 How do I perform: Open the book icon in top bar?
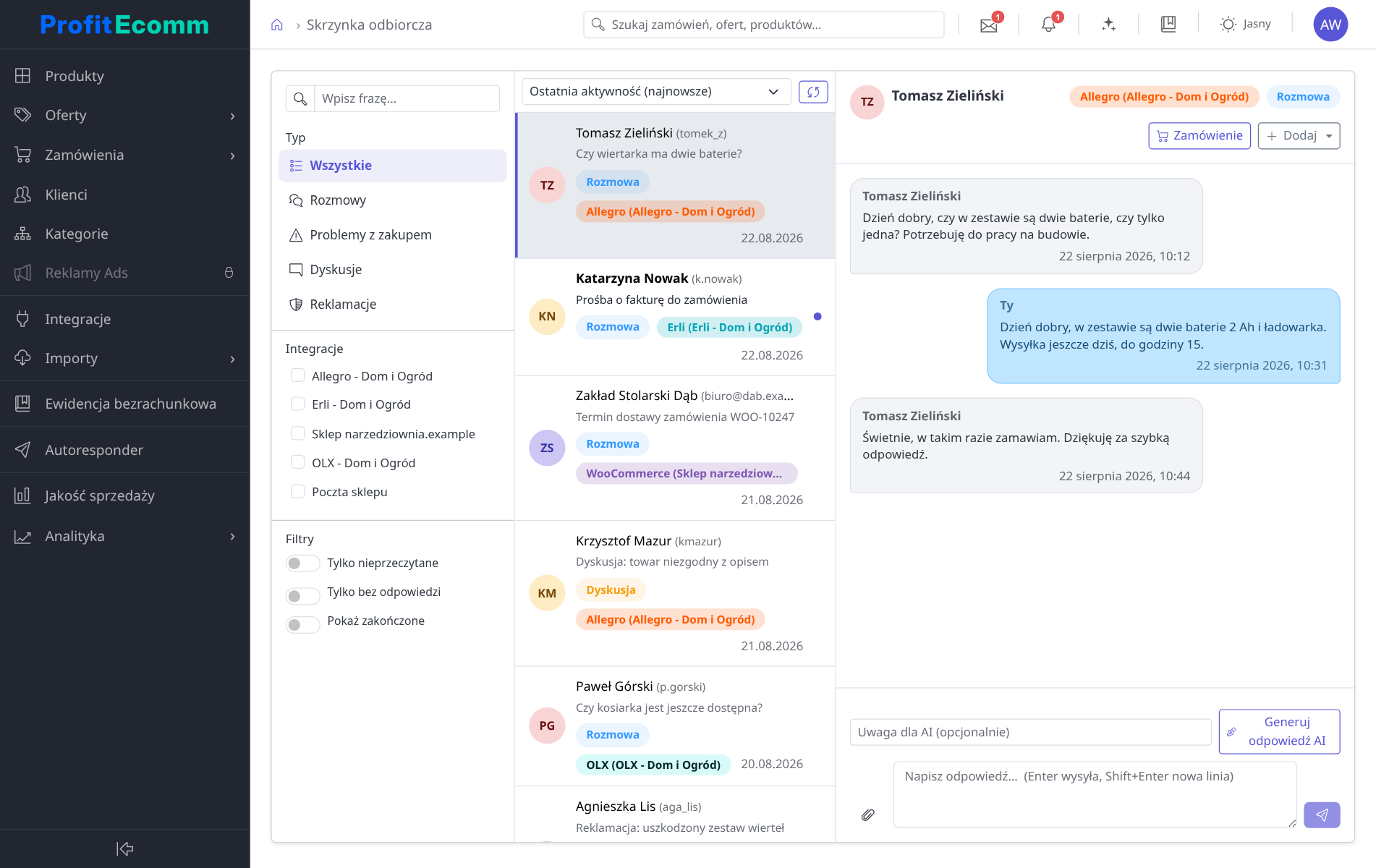pos(1168,25)
